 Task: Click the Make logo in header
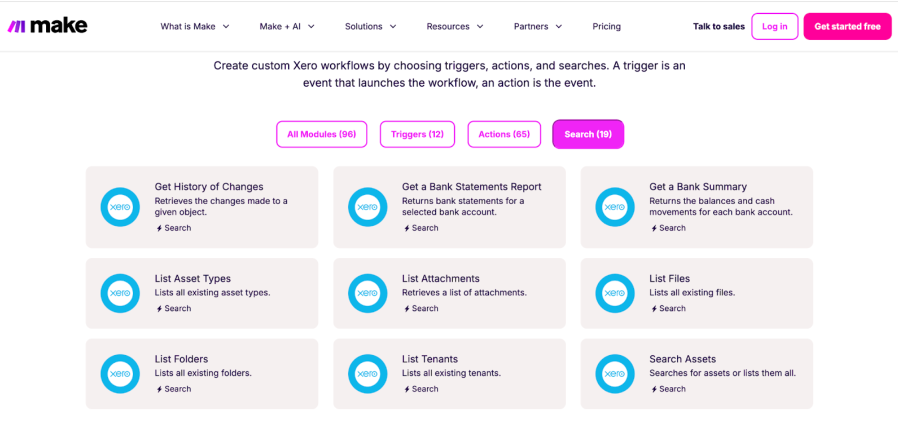pyautogui.click(x=47, y=26)
